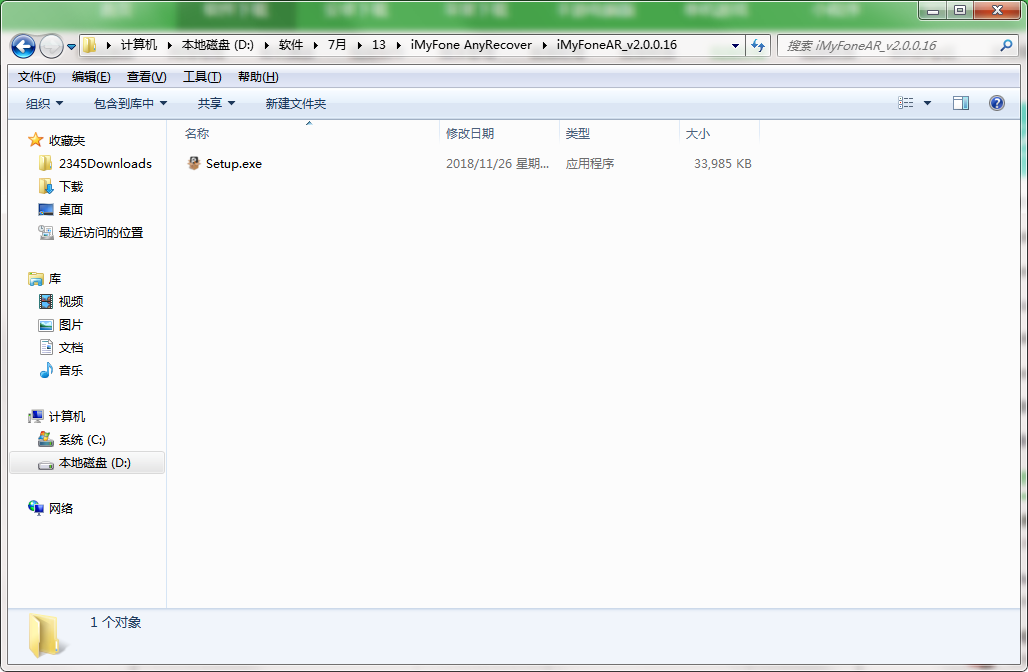Image resolution: width=1028 pixels, height=672 pixels.
Task: Select the Setup.exe file icon
Action: point(193,163)
